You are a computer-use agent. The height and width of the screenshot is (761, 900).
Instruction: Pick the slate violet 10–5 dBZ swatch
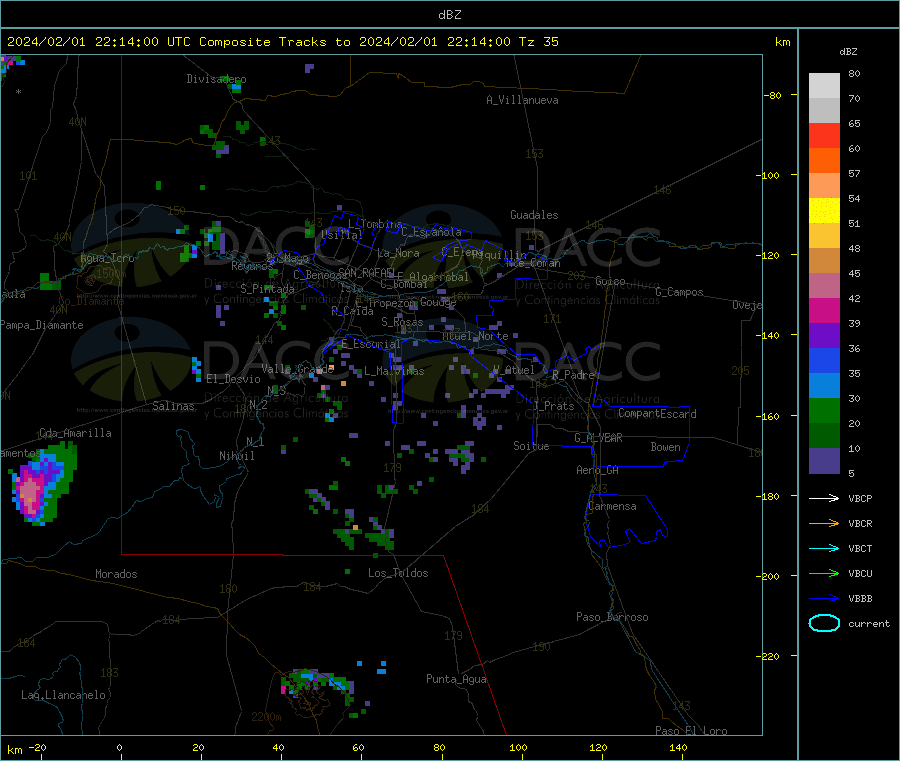[x=824, y=461]
